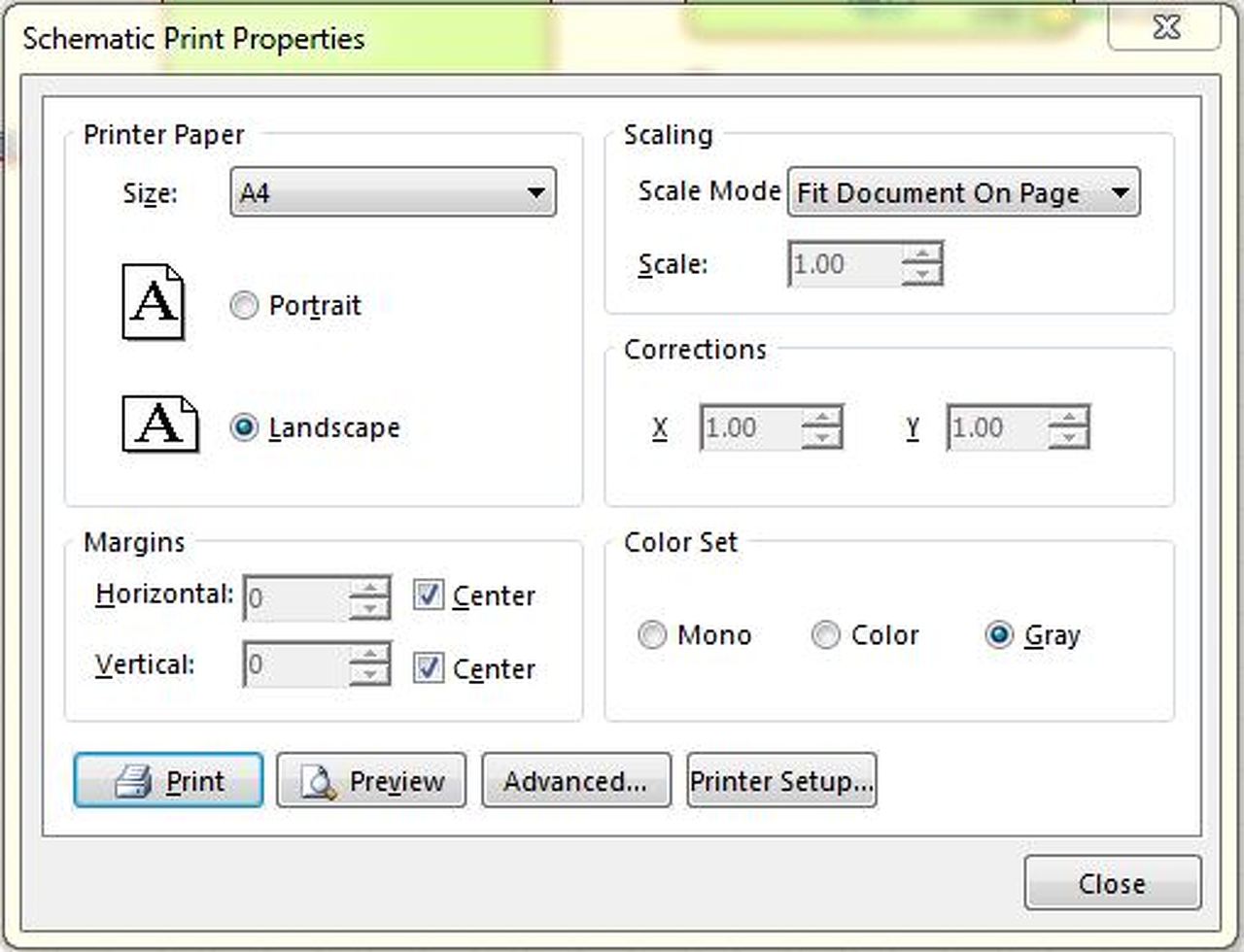Toggle the Horizontal margin Center checkbox

click(x=429, y=595)
